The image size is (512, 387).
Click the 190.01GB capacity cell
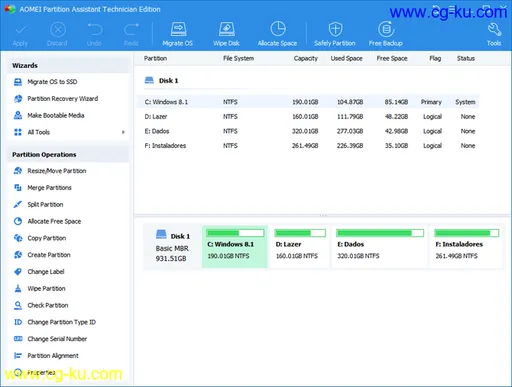coord(305,102)
